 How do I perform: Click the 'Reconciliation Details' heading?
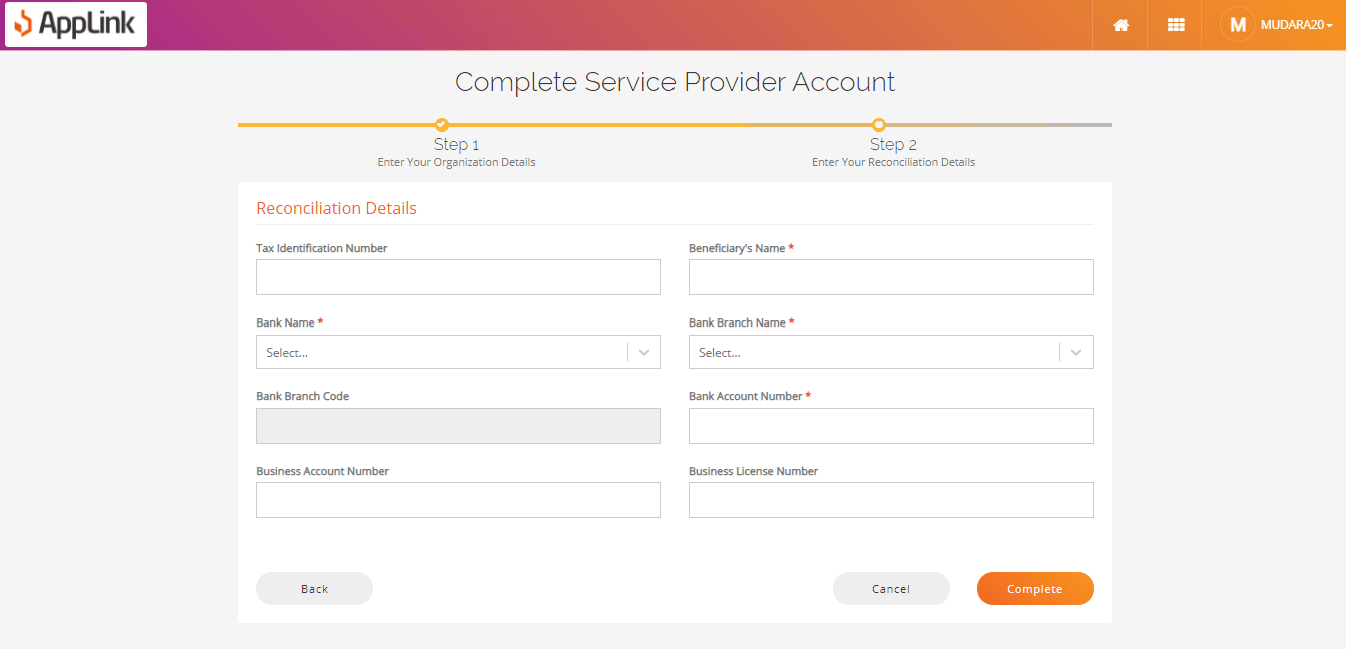coord(336,208)
